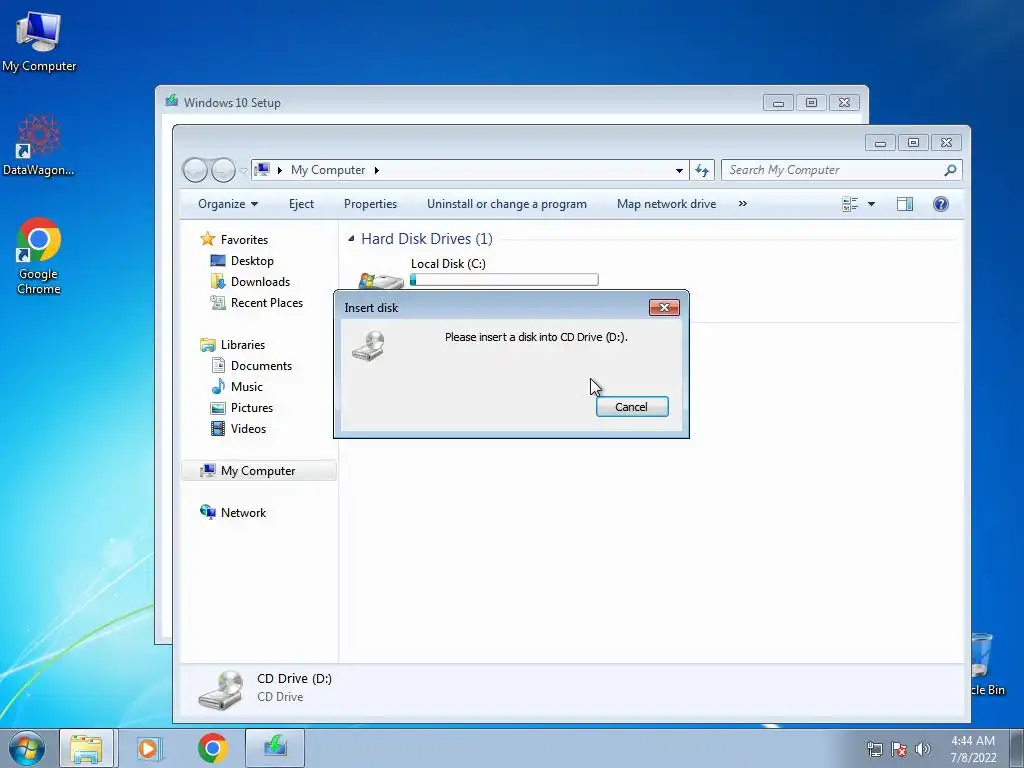This screenshot has width=1024, height=768.
Task: Select Favorites in the navigation pane
Action: coord(244,240)
